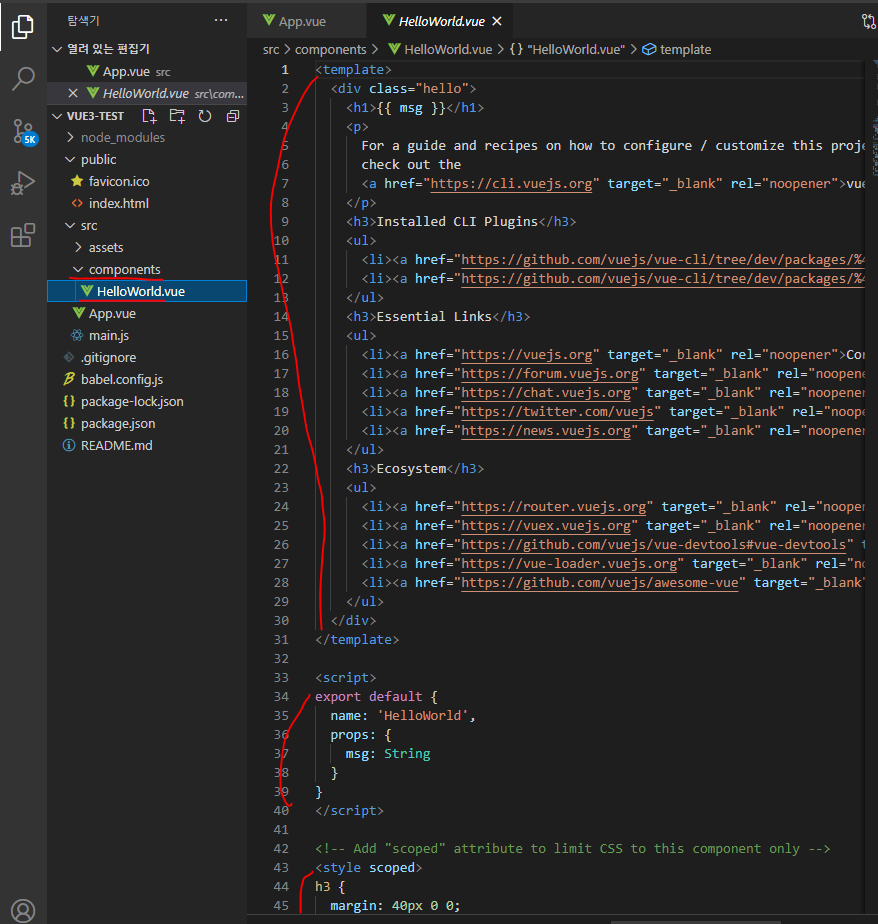Open the compare changes icon in editor toolbar
The image size is (878, 924).
point(869,21)
